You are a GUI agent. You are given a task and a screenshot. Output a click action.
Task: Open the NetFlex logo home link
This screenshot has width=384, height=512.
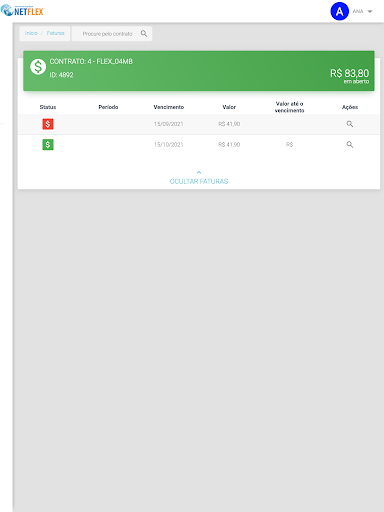coord(22,11)
